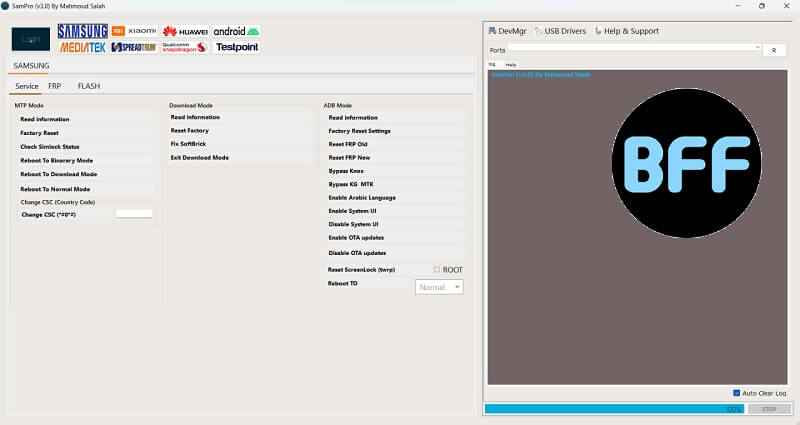Viewport: 800px width, 425px height.
Task: Select the Spreadtrum brand logo
Action: click(134, 47)
